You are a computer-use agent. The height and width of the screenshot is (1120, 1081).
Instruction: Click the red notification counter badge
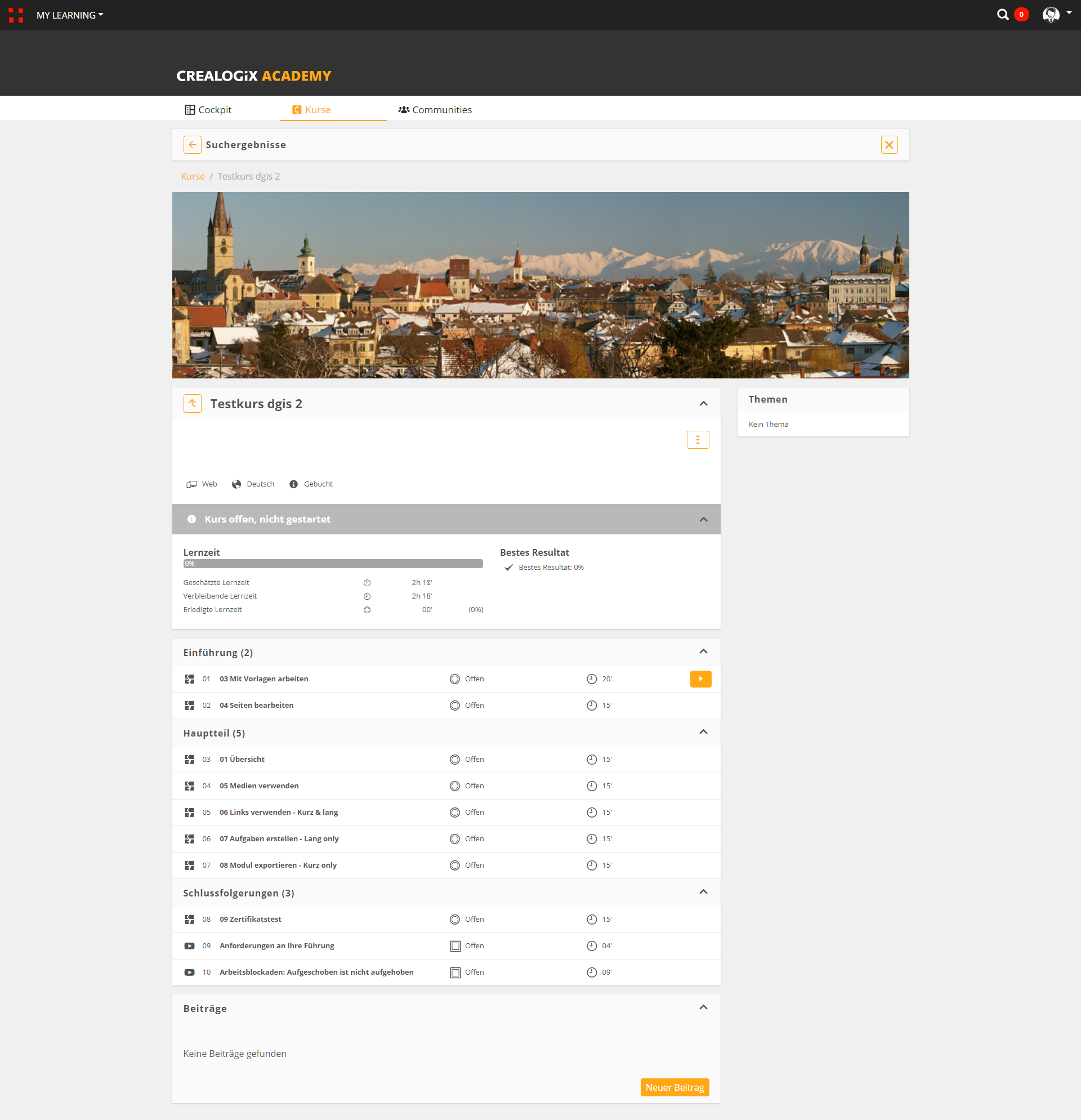click(x=1021, y=15)
